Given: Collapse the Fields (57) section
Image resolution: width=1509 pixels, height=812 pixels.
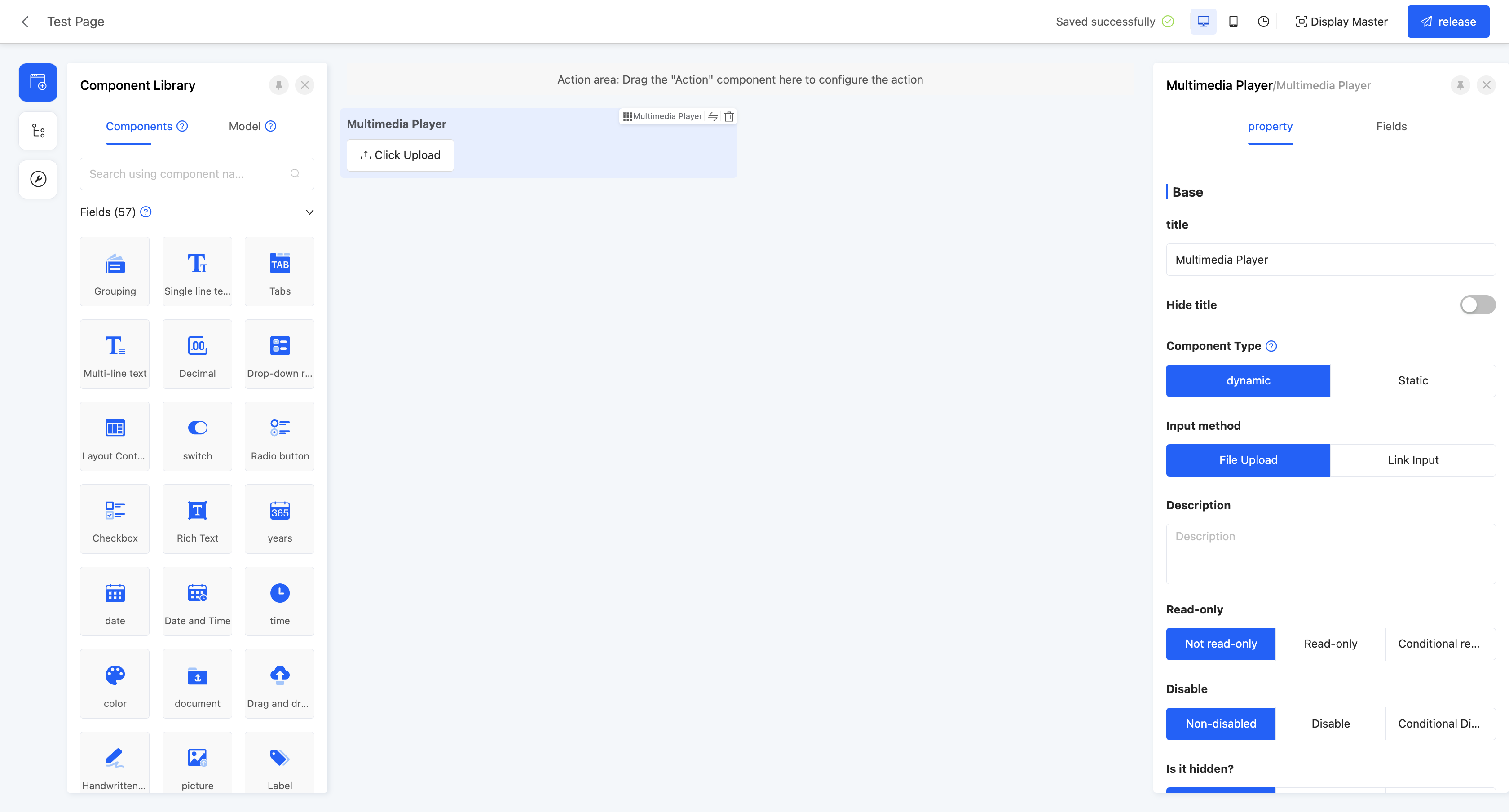Looking at the screenshot, I should pyautogui.click(x=309, y=212).
